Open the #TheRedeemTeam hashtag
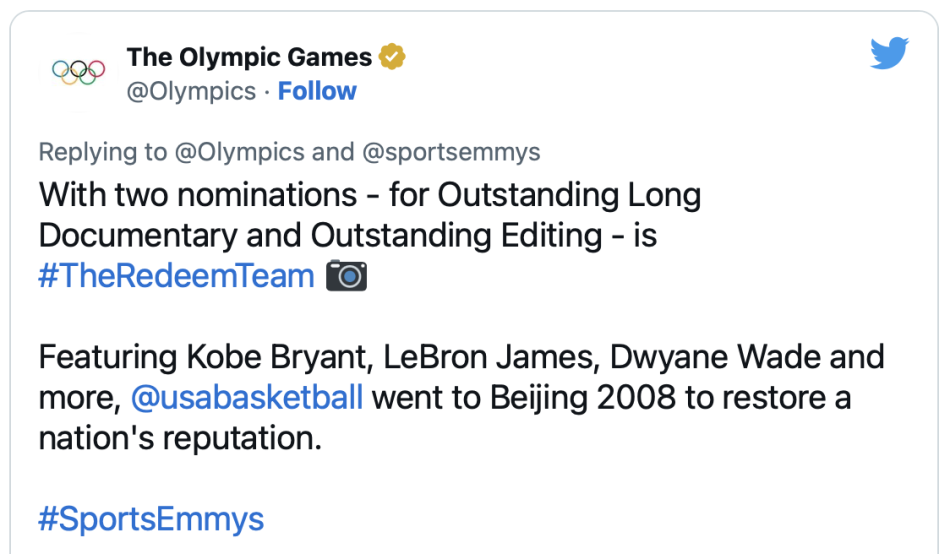Screen dimensions: 950x554 point(176,276)
